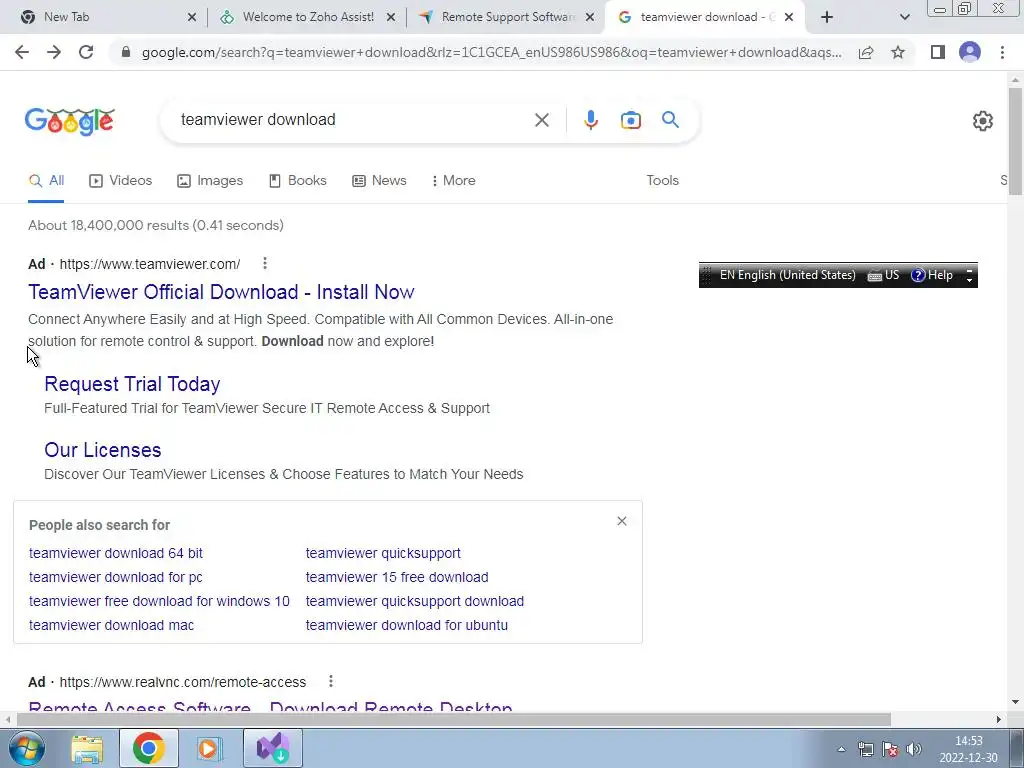This screenshot has height=768, width=1024.
Task: Search teamviewer 15 free download
Action: click(x=396, y=577)
